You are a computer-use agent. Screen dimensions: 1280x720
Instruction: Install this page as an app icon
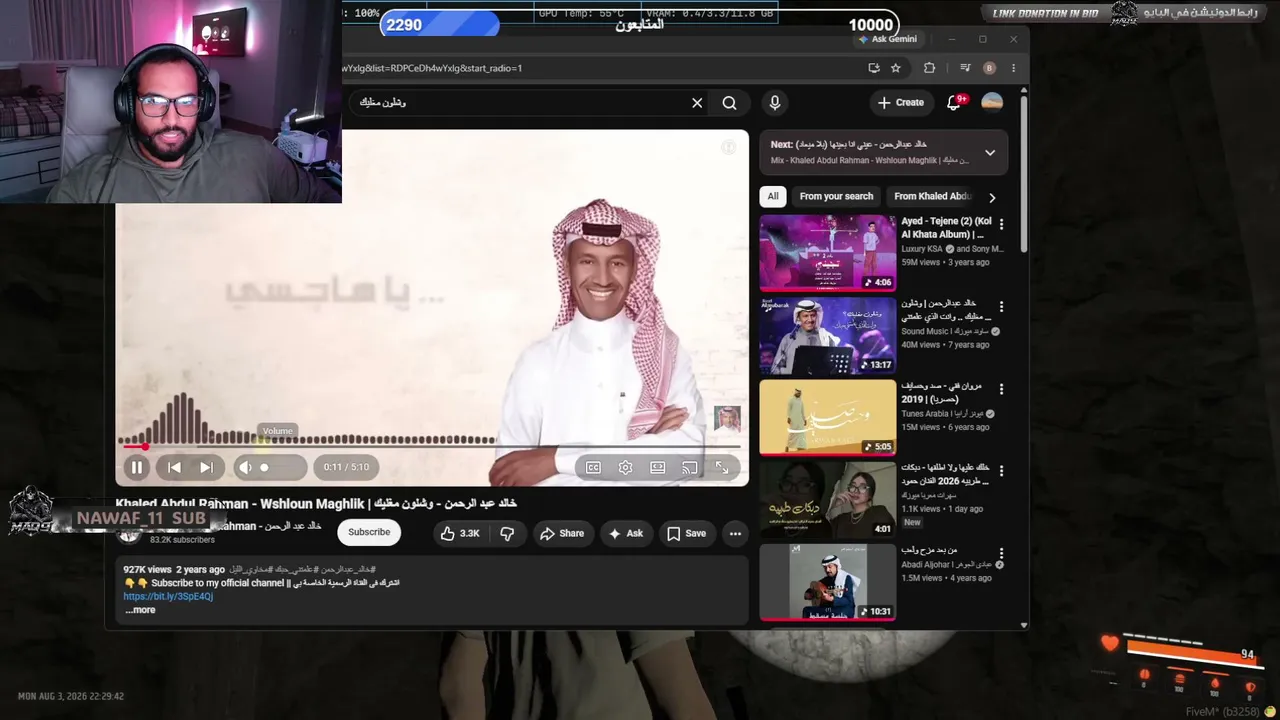(874, 68)
